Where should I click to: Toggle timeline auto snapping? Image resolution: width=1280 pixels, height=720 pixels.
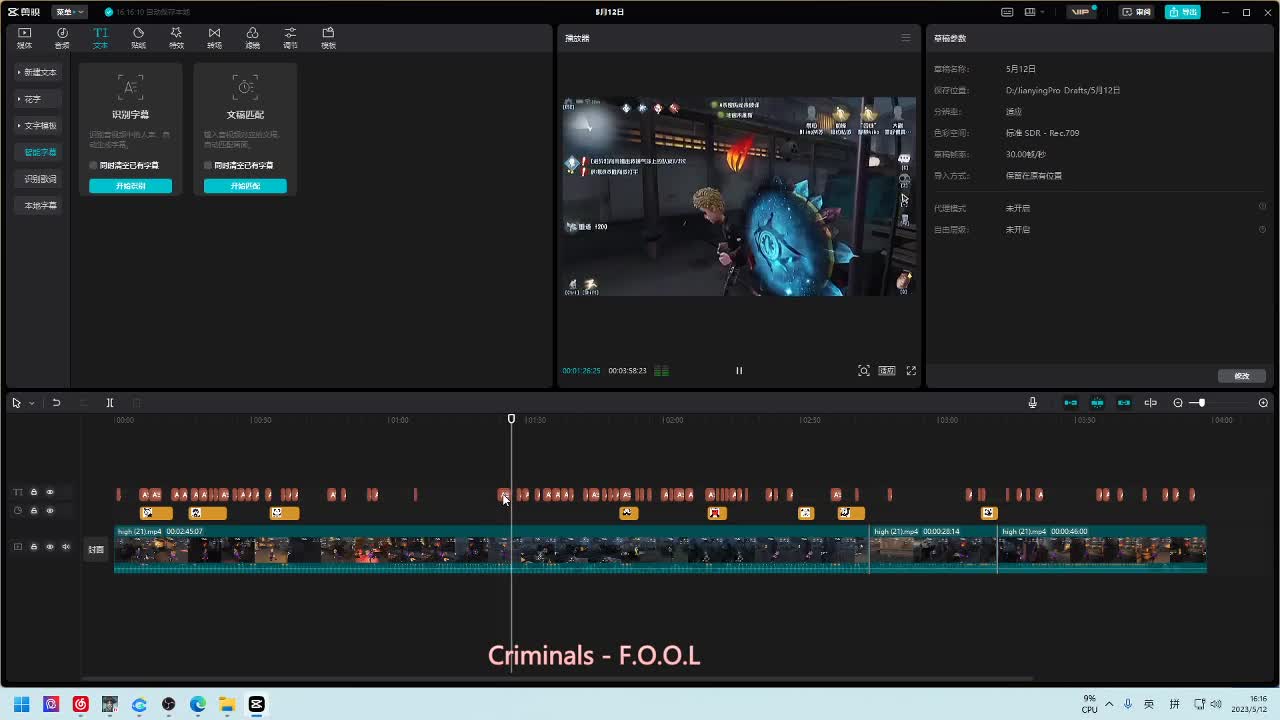[1097, 403]
